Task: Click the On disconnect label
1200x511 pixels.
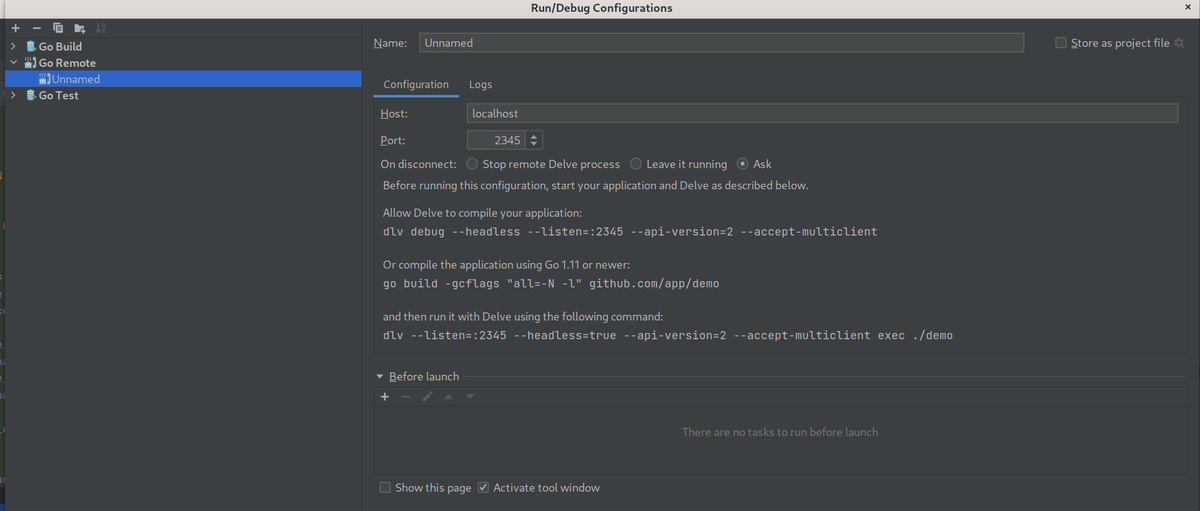Action: coord(419,164)
